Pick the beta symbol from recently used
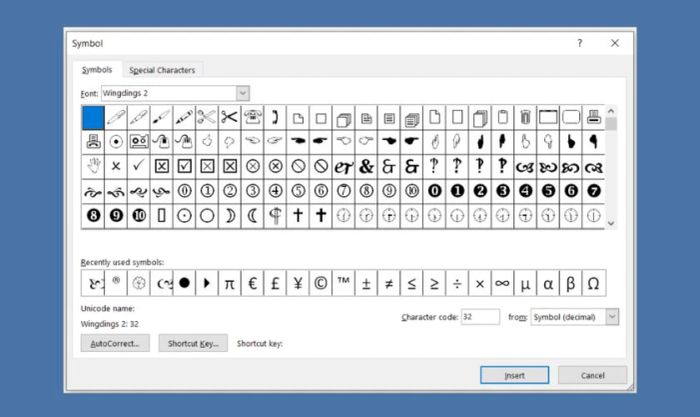 point(571,283)
